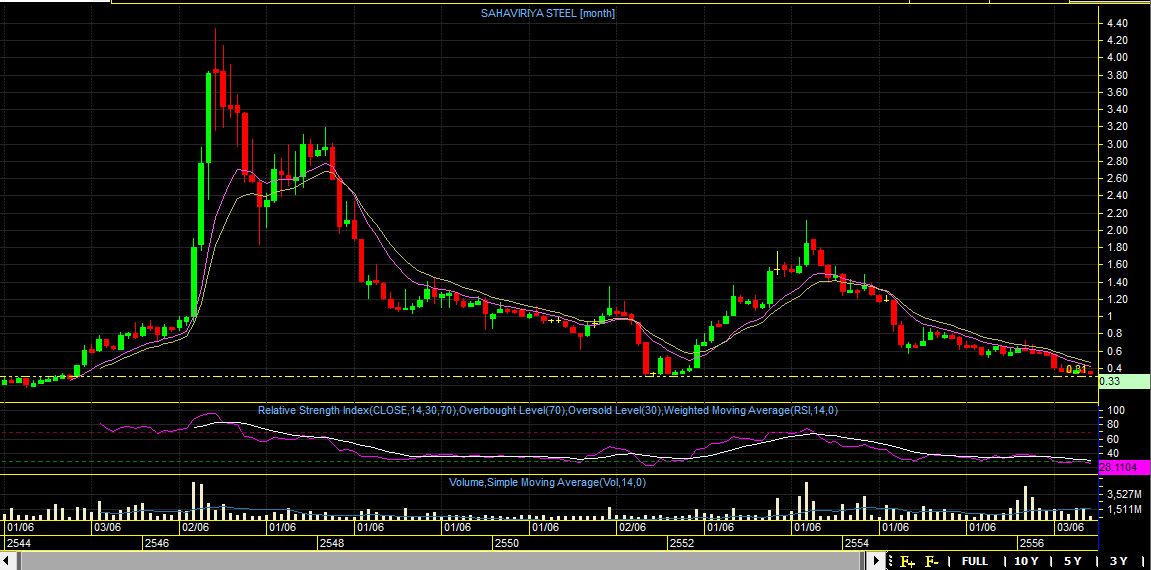The image size is (1151, 570).
Task: Click the 03/06 date label above 2556
Action: tap(1070, 527)
